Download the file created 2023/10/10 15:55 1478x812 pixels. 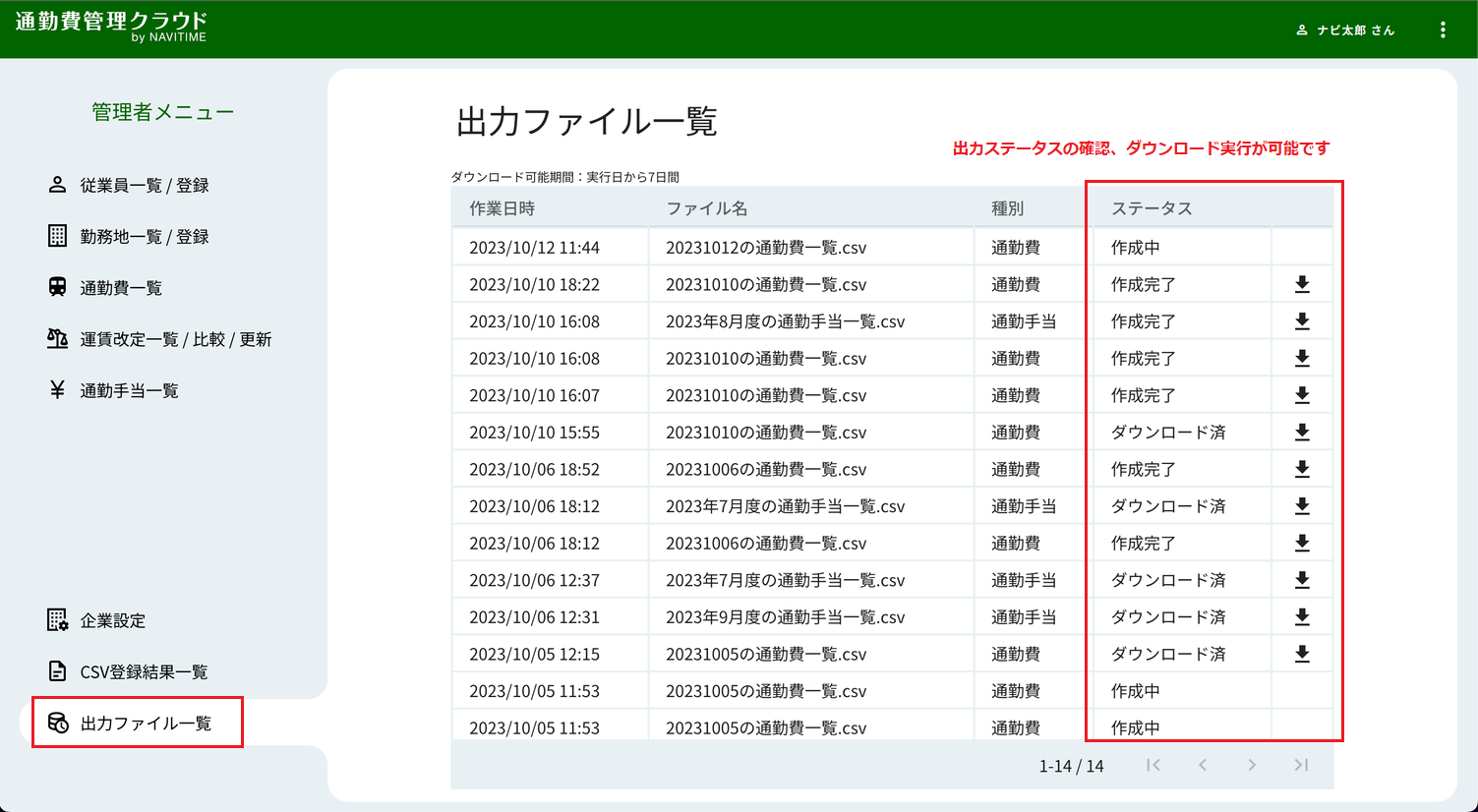pos(1302,432)
